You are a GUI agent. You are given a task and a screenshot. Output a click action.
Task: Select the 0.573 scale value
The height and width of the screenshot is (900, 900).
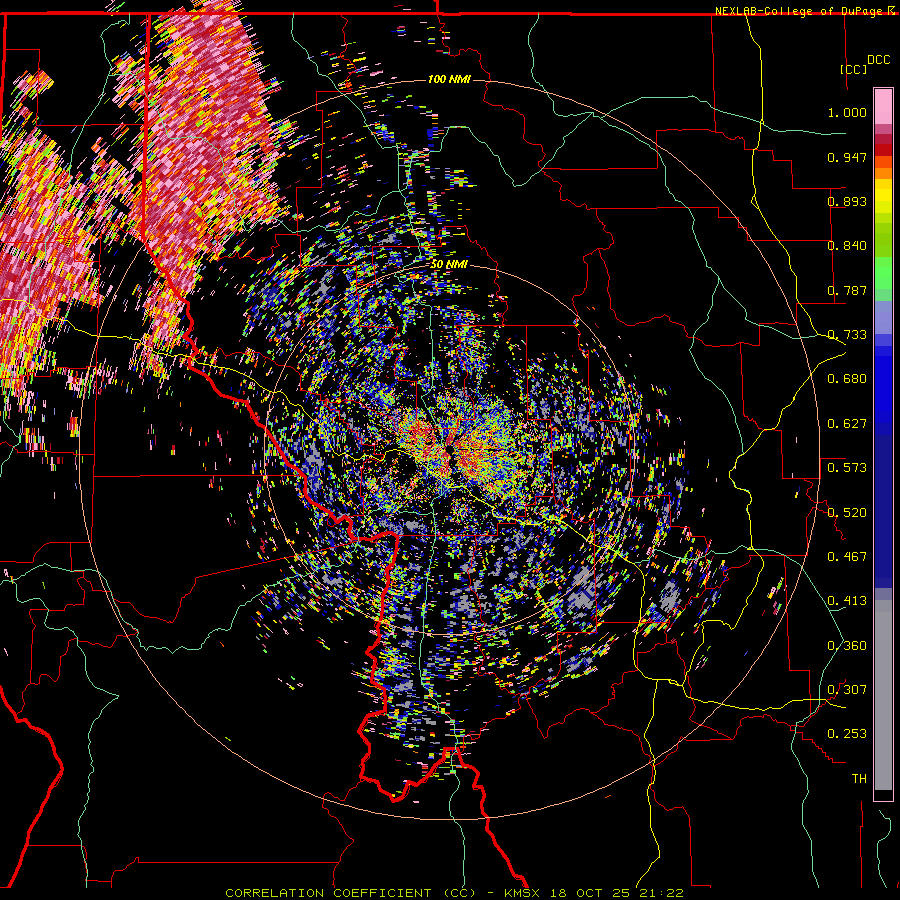847,468
